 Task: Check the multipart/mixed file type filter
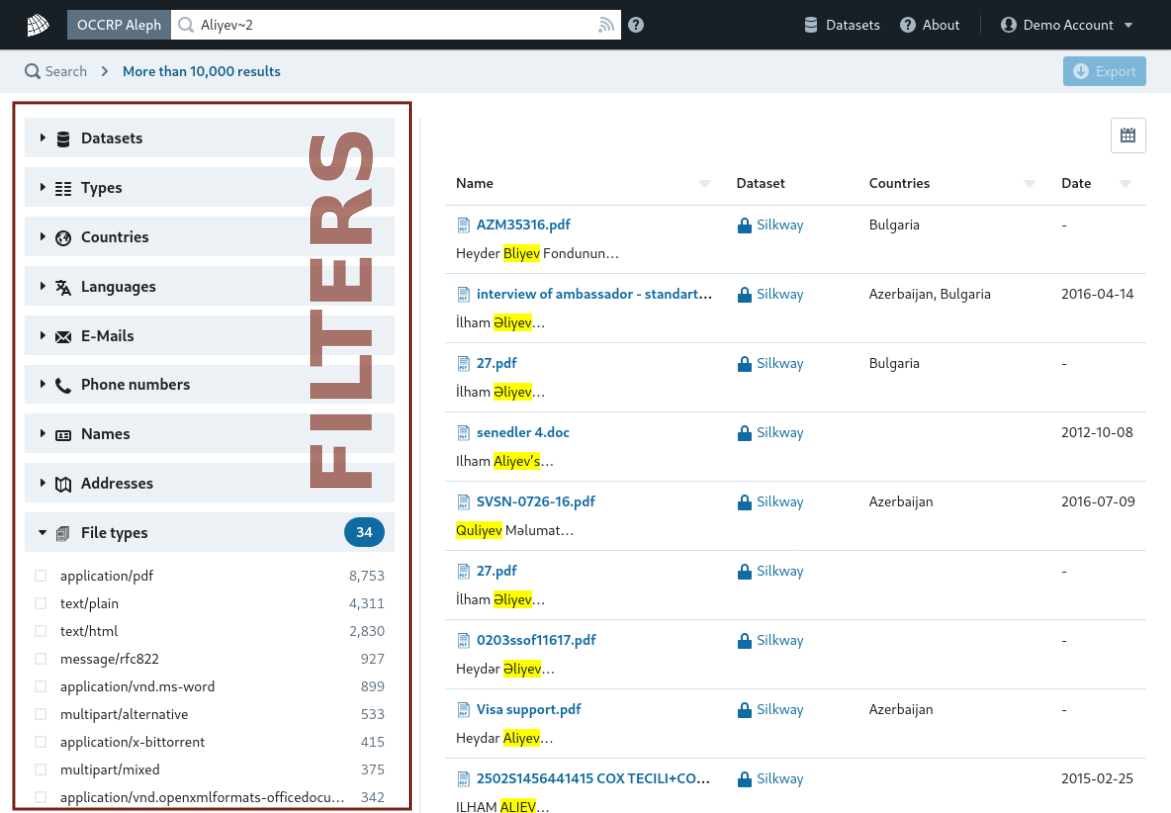coord(40,769)
